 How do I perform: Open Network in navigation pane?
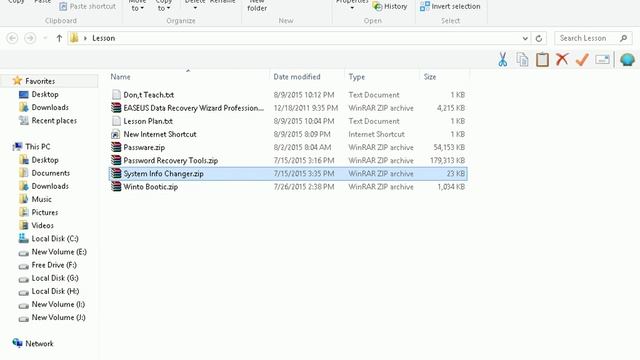(39, 344)
